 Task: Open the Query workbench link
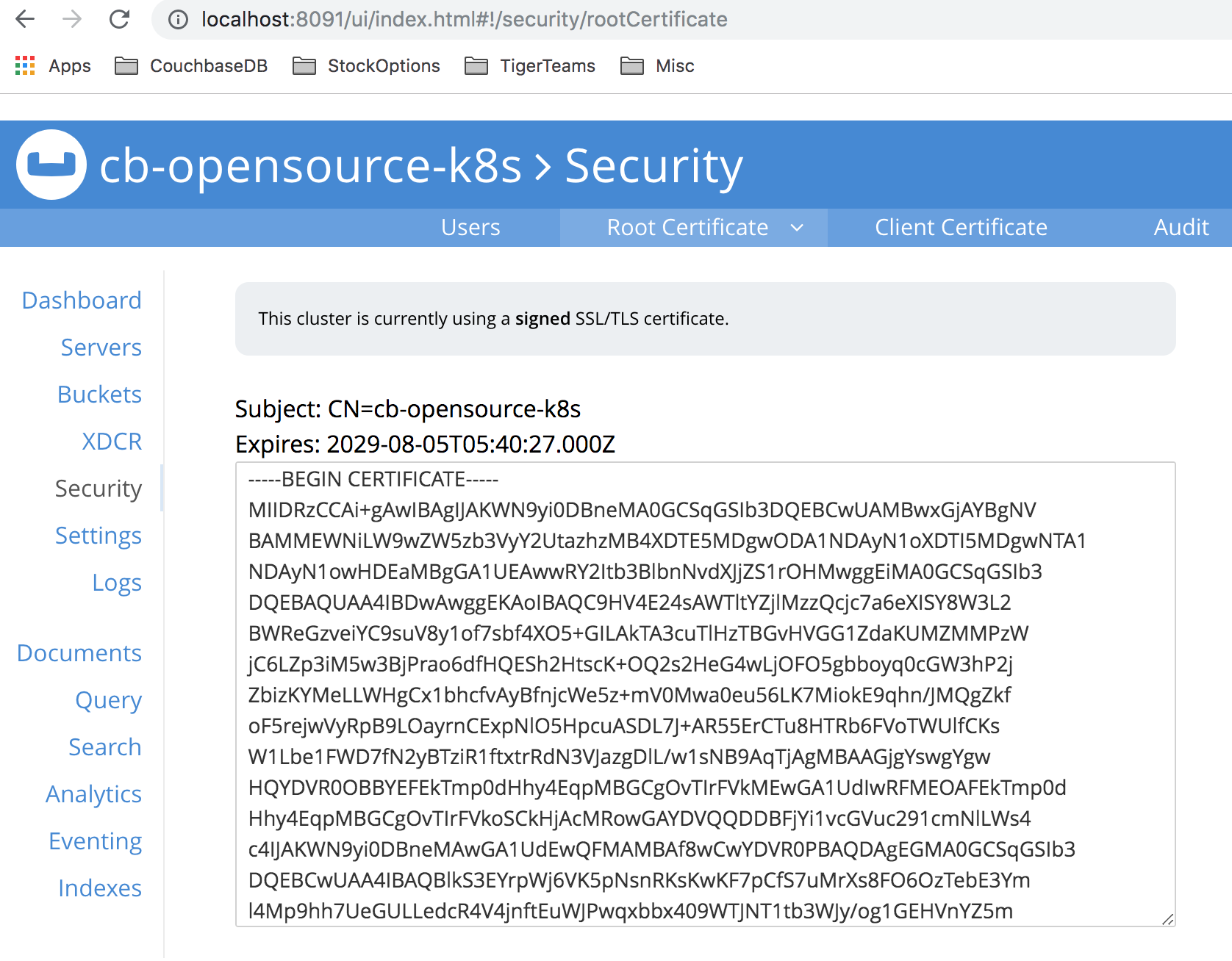[x=109, y=700]
